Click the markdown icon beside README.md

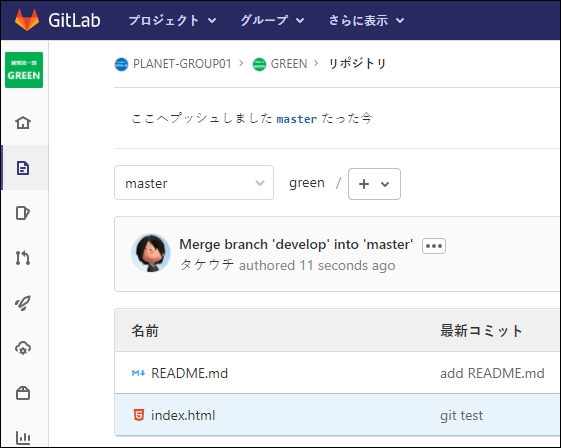tap(138, 373)
